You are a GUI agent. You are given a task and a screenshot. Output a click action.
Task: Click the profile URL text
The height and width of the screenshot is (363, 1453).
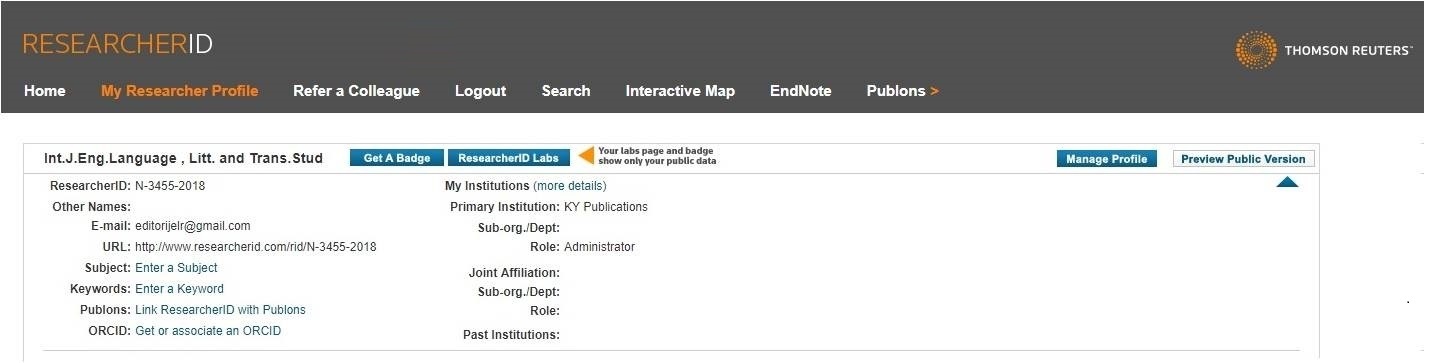pos(256,247)
